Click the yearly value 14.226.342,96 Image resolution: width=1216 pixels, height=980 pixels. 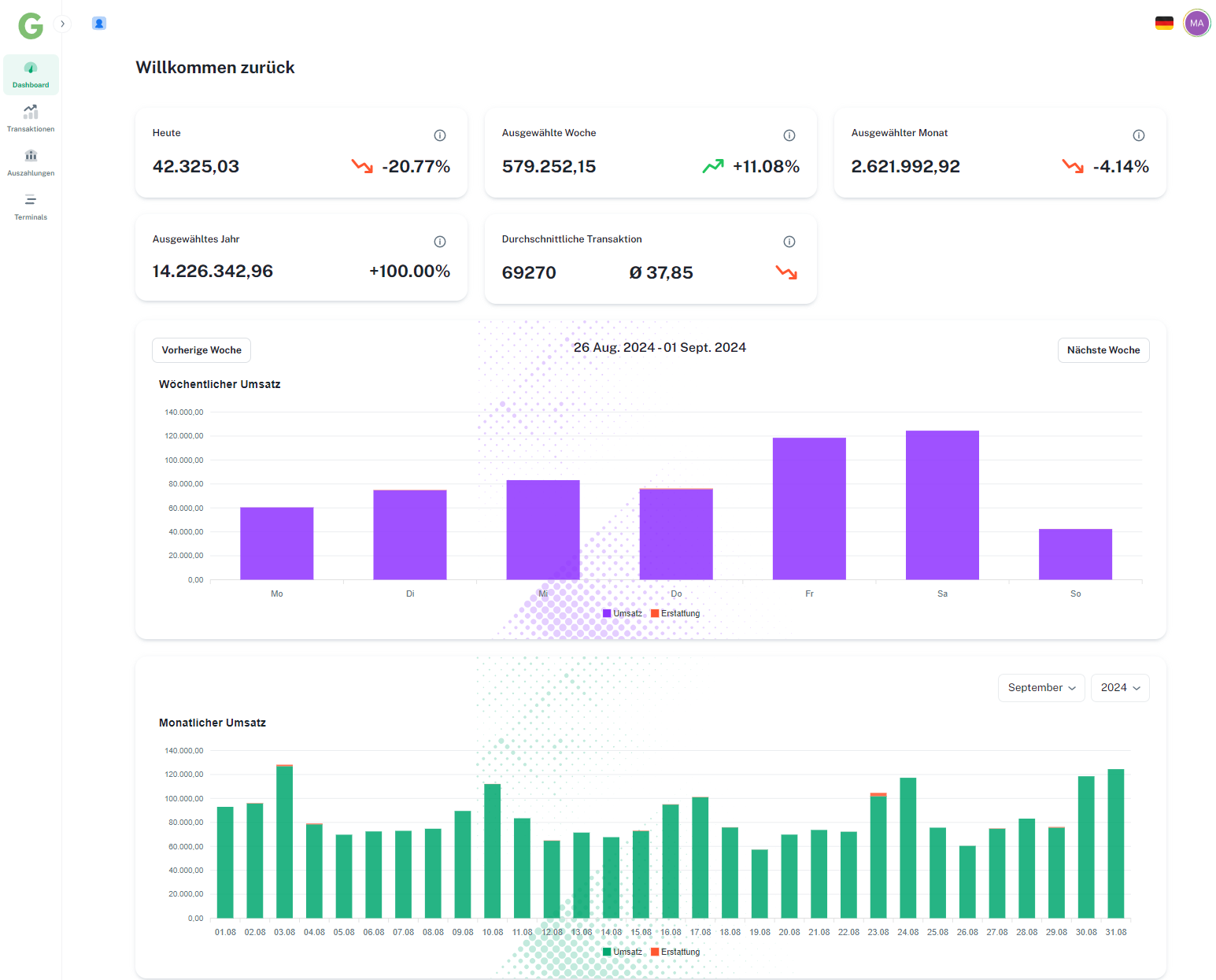[x=213, y=272]
